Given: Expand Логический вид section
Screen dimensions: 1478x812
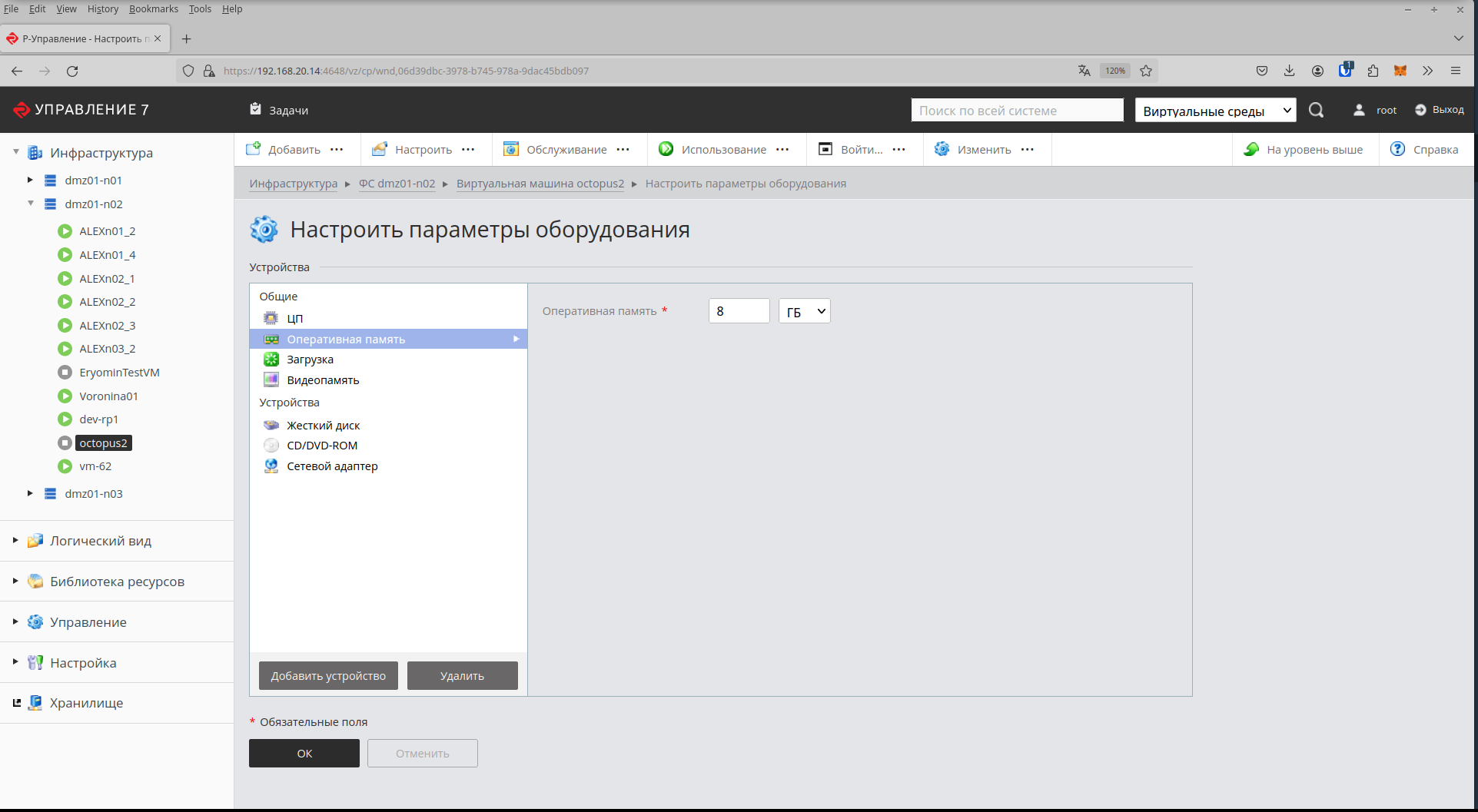Looking at the screenshot, I should 15,540.
